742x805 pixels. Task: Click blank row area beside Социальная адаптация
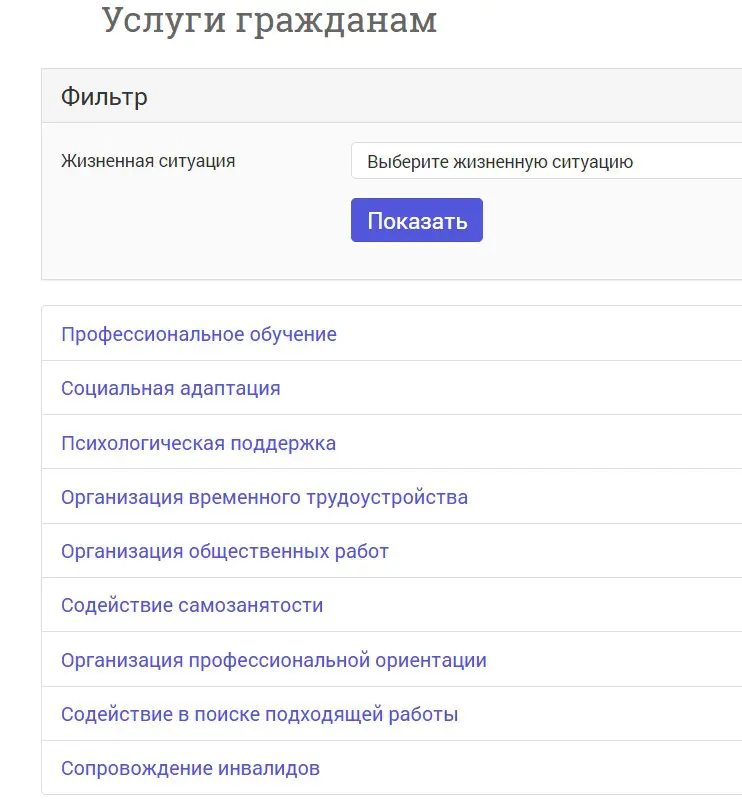tap(520, 388)
